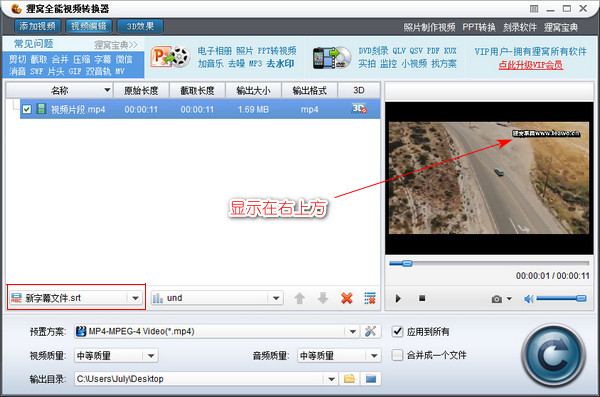This screenshot has width=600, height=397.
Task: Click the 3D icon in the video row
Action: click(359, 109)
